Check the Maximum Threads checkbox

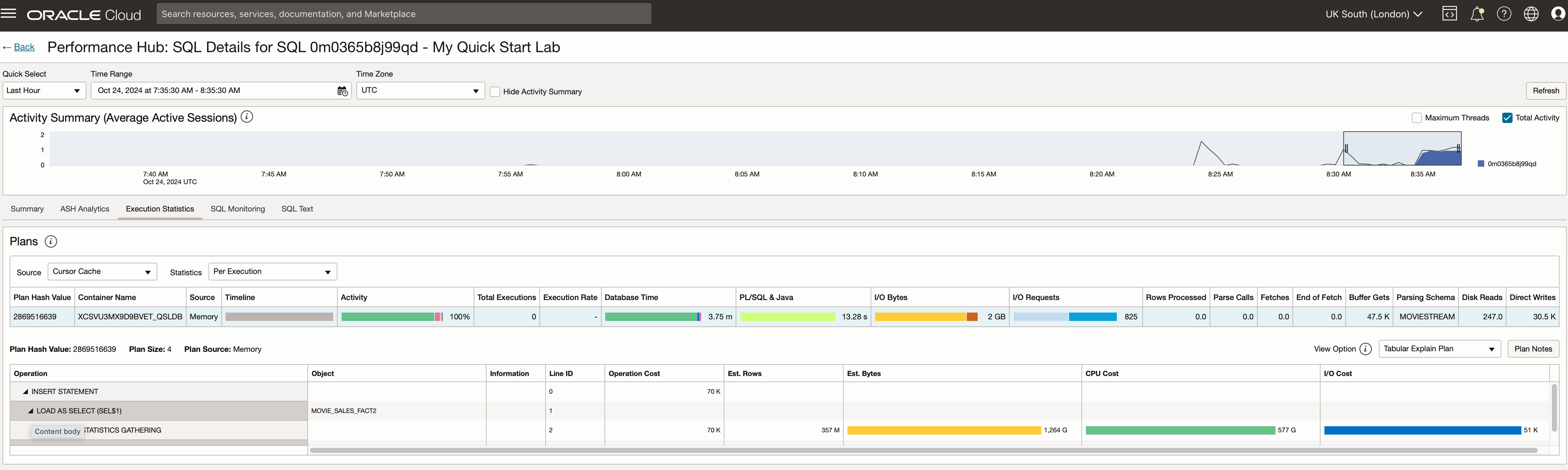[1417, 118]
